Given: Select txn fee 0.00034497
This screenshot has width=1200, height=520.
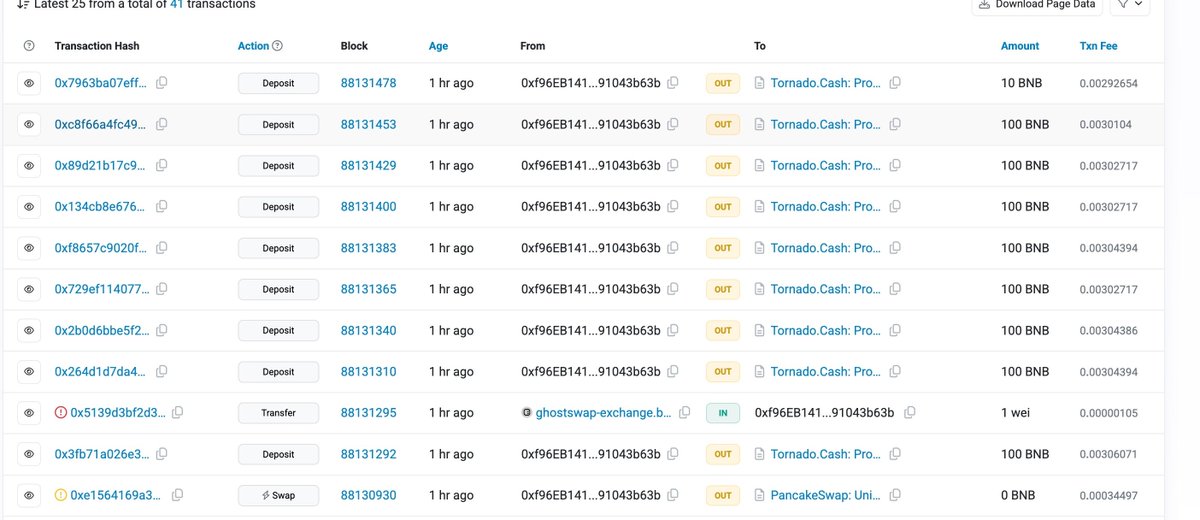Looking at the screenshot, I should pyautogui.click(x=1108, y=495).
